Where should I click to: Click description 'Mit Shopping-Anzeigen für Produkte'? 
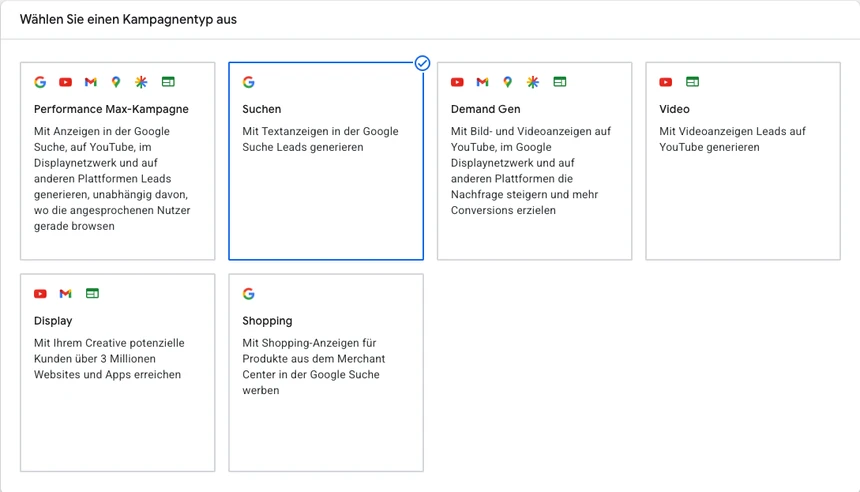tap(314, 366)
